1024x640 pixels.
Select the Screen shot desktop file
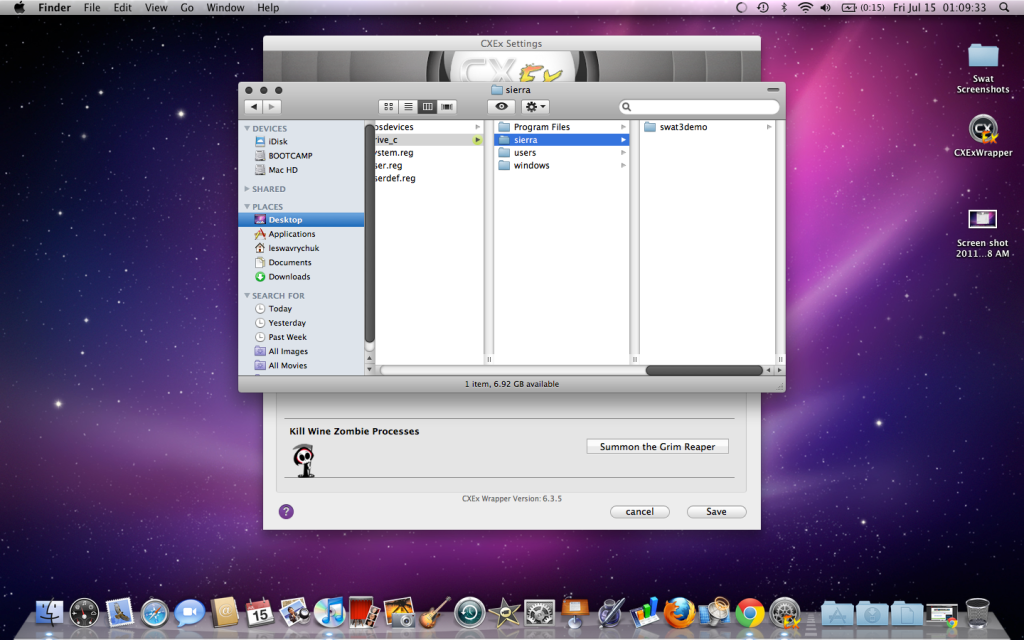[983, 233]
